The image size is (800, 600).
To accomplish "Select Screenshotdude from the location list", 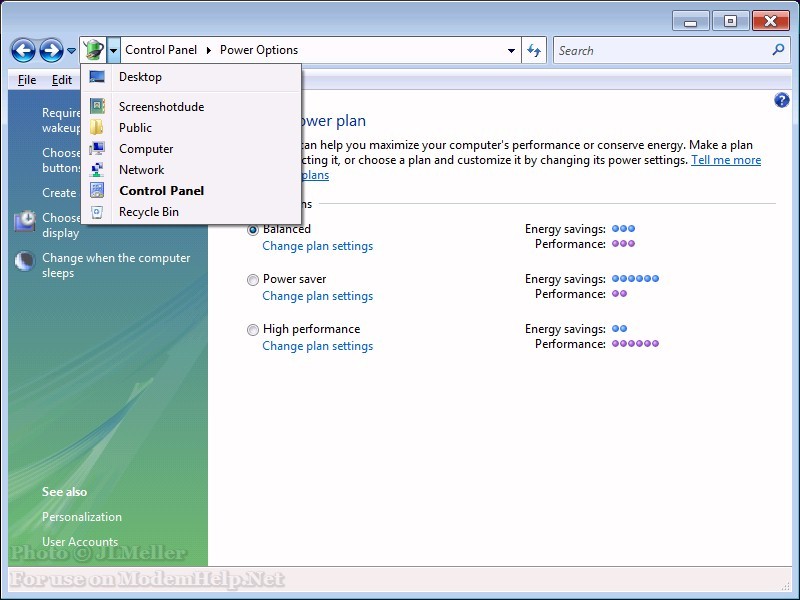I will point(191,107).
